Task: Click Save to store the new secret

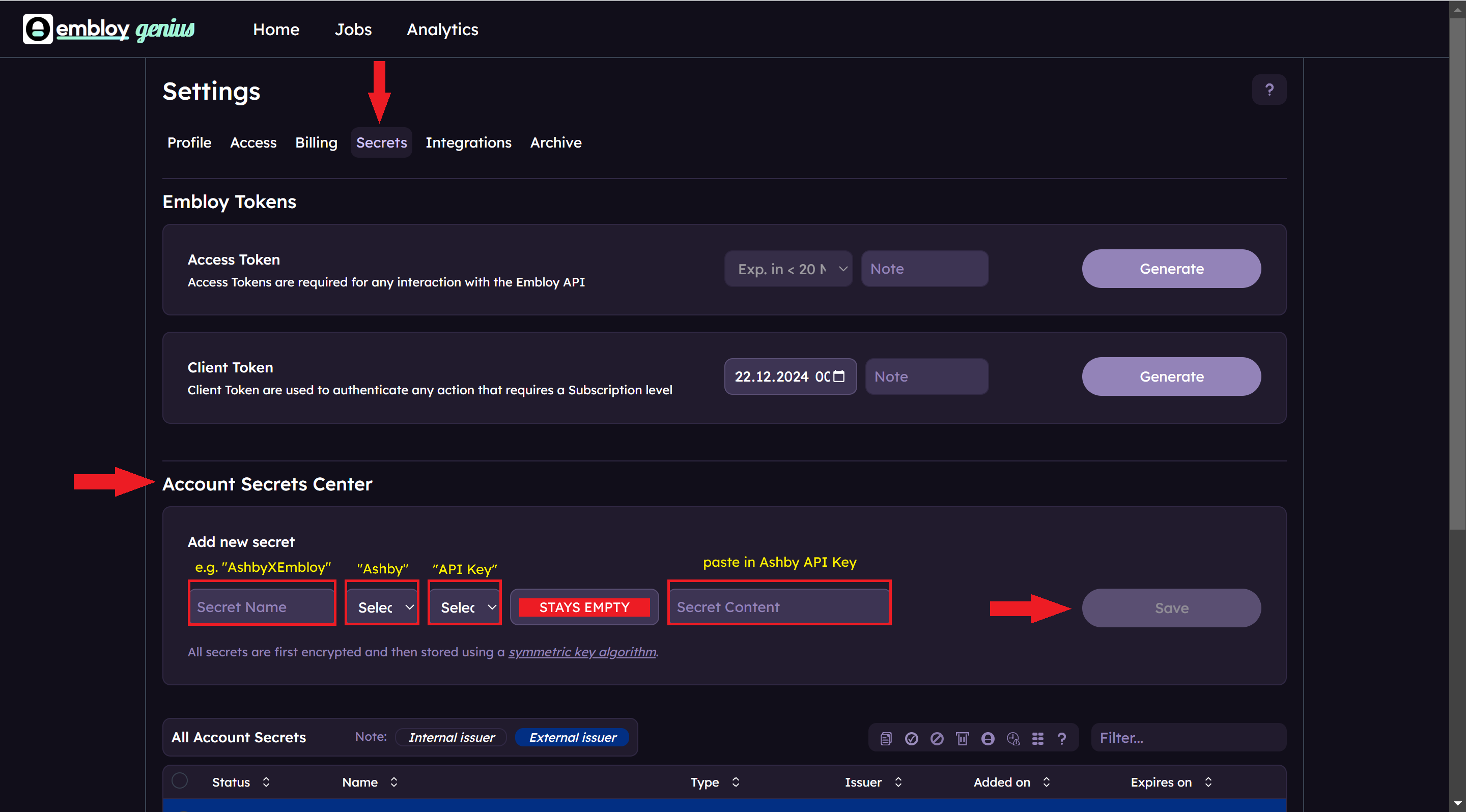Action: pyautogui.click(x=1171, y=608)
